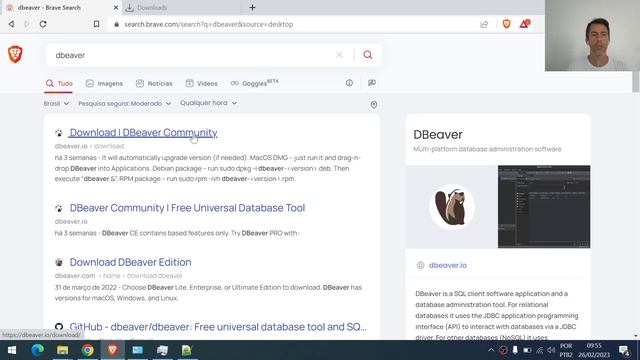Expand the Pesquisa segura: Moderado dropdown
The width and height of the screenshot is (640, 360).
click(x=124, y=104)
